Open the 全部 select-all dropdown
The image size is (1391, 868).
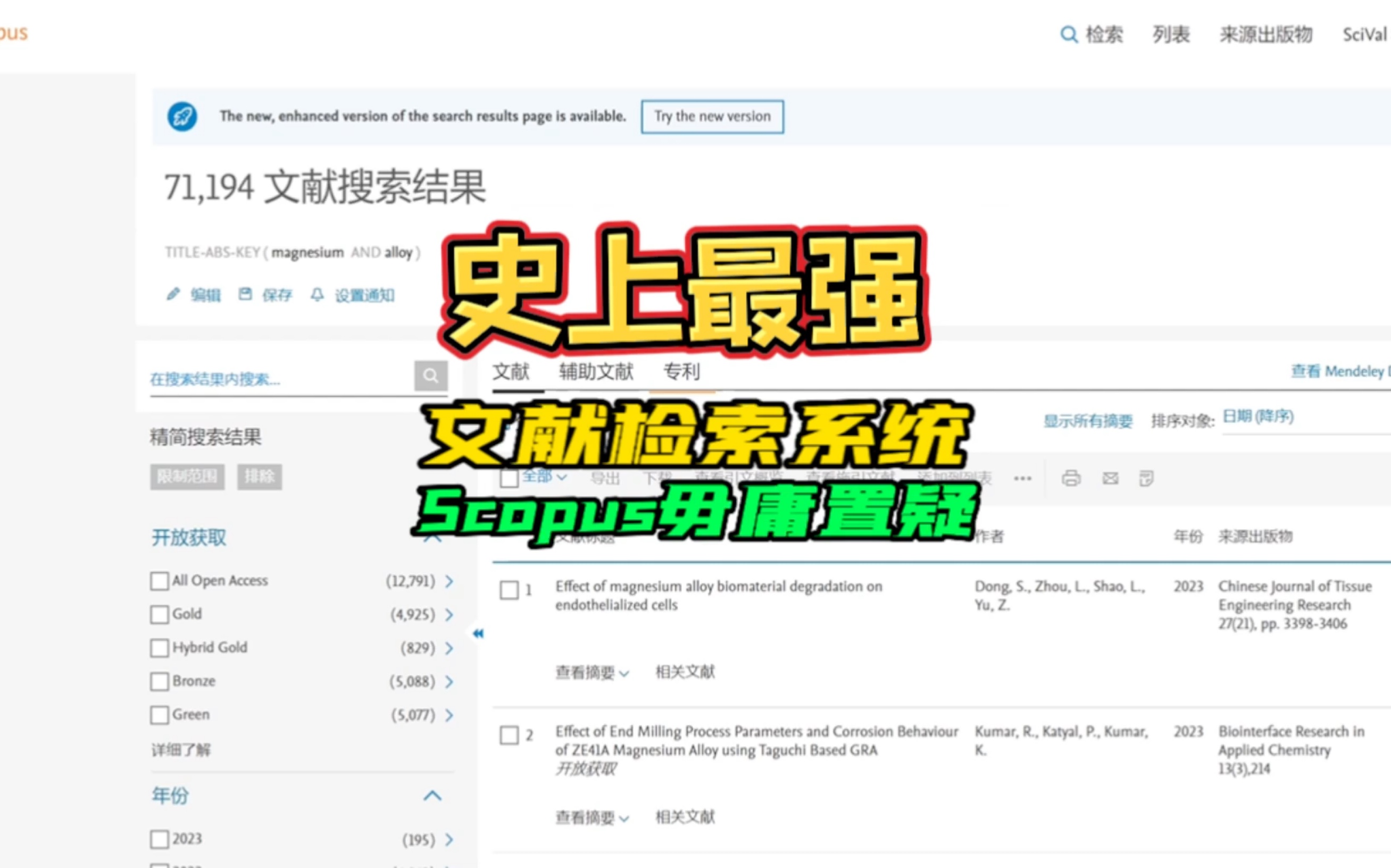545,477
